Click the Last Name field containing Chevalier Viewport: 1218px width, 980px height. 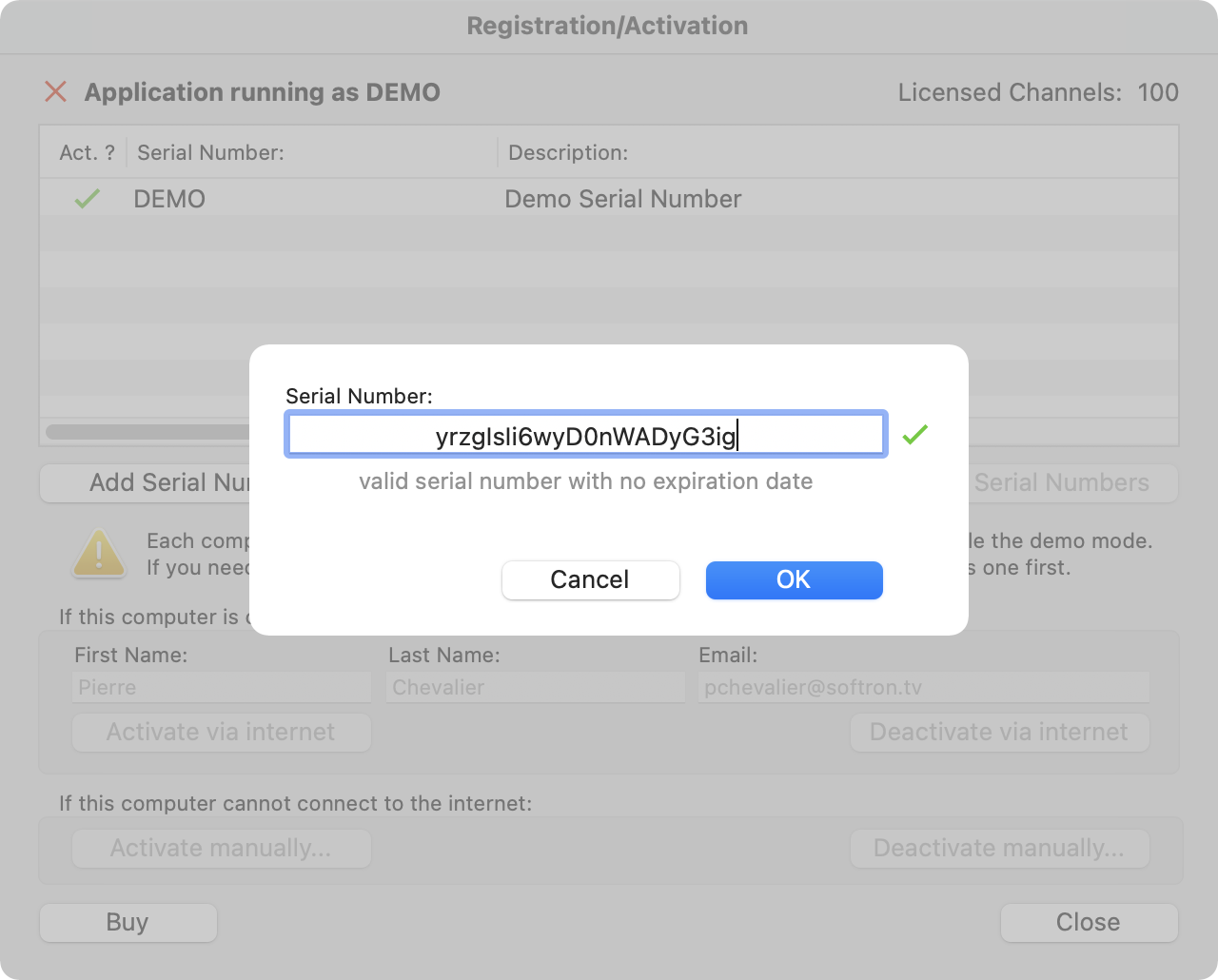click(x=536, y=687)
